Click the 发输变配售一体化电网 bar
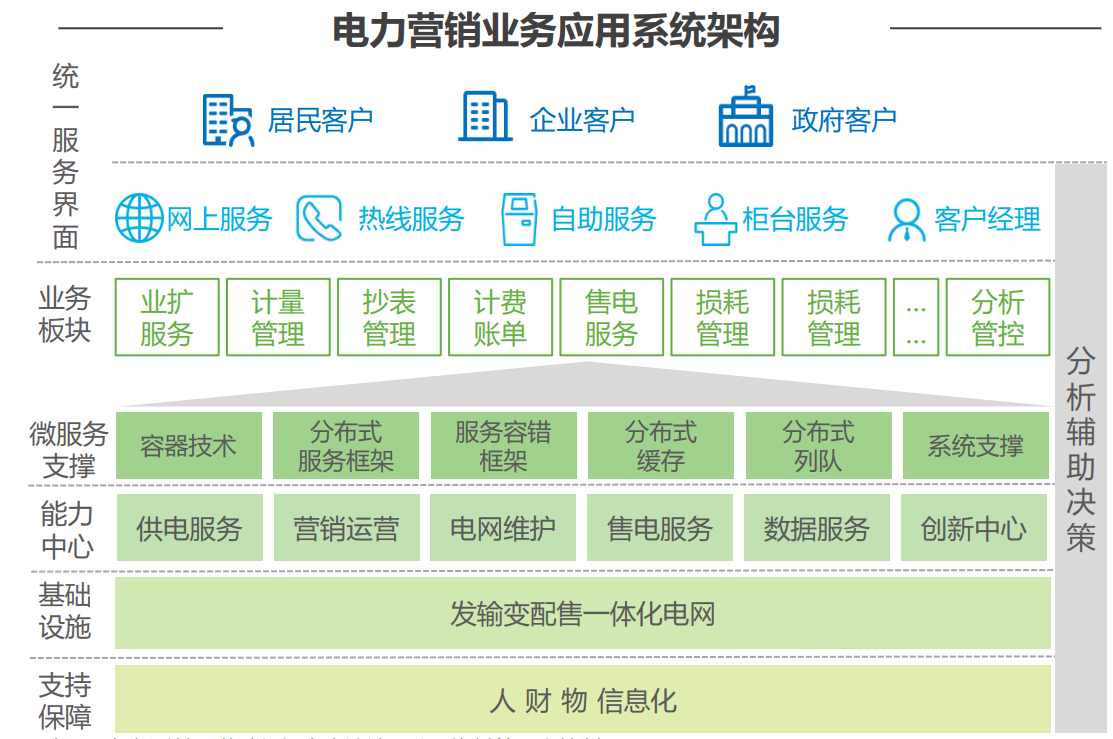This screenshot has width=1113, height=739. click(x=583, y=613)
